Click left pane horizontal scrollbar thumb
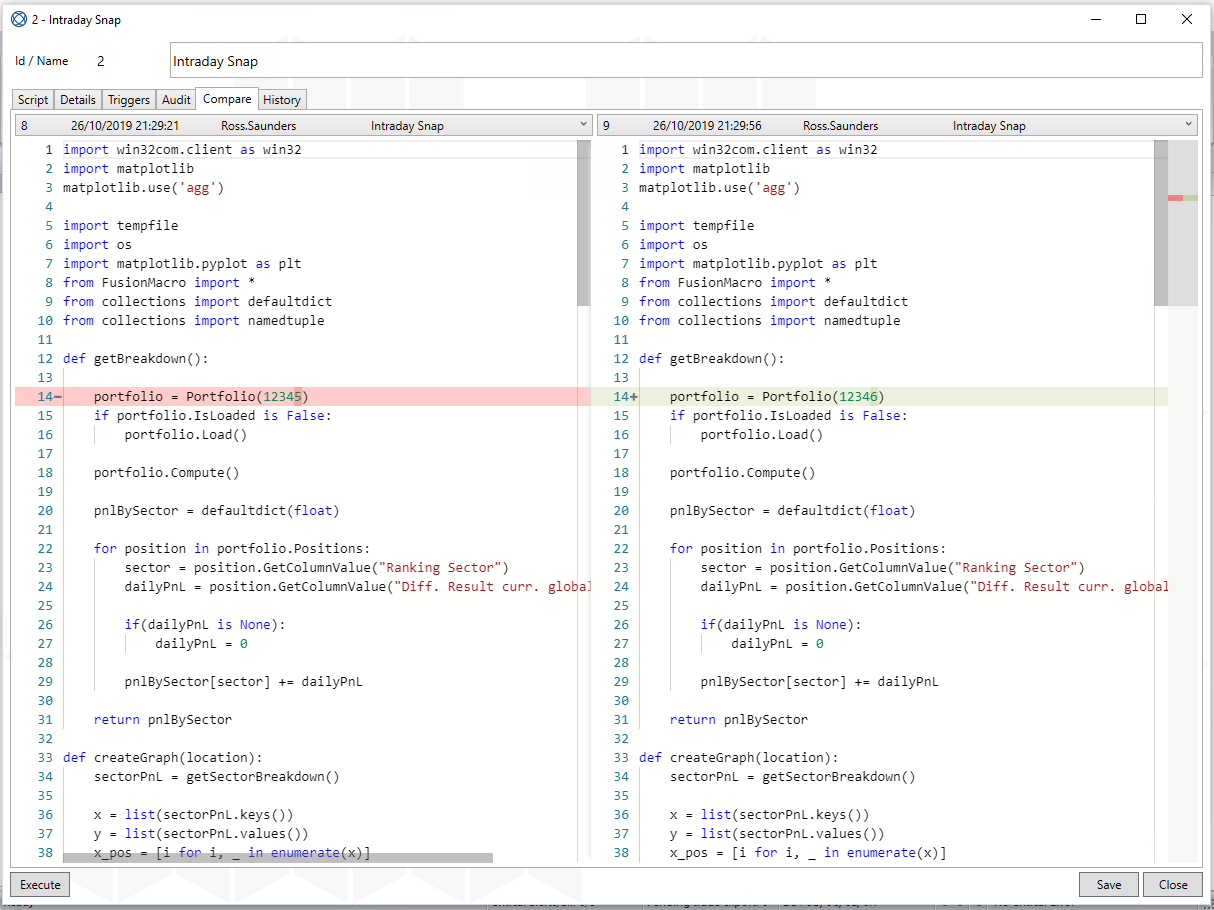 (278, 858)
